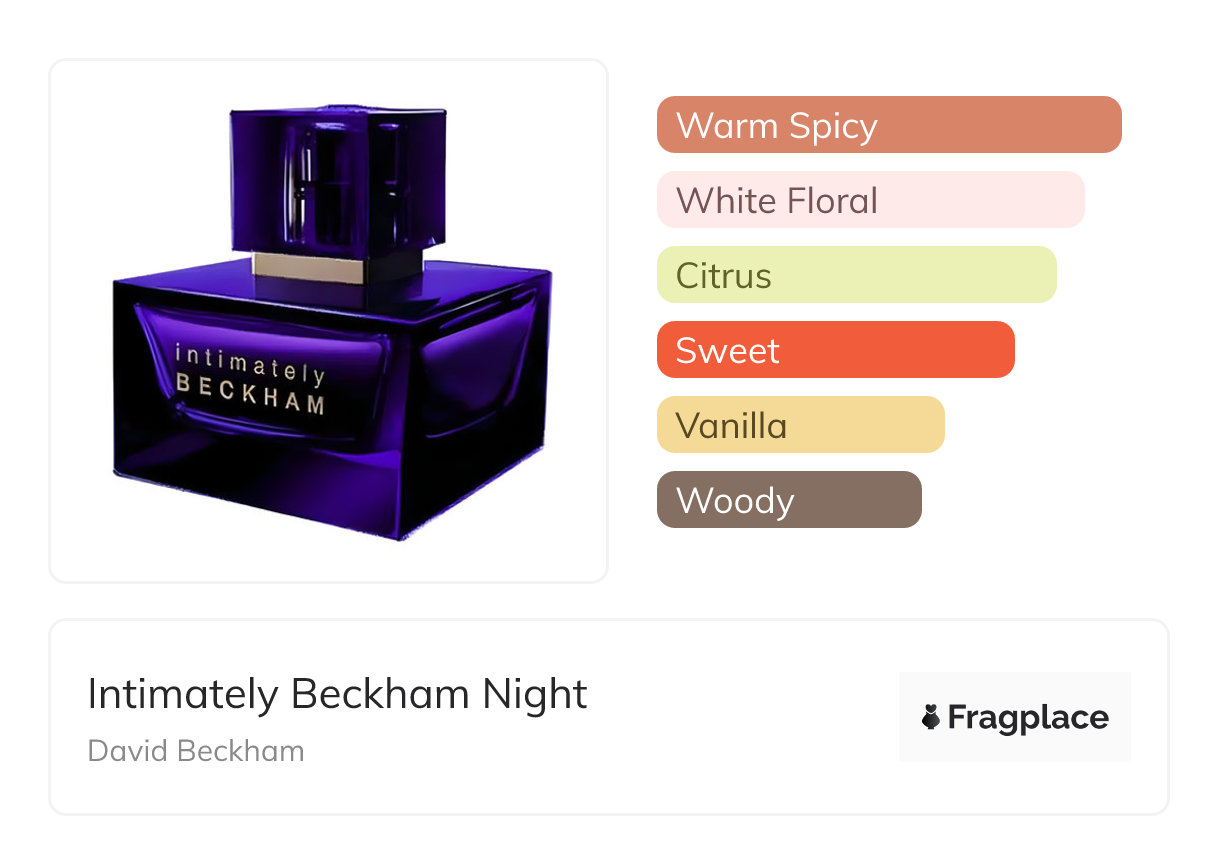Click the 'Warm Spicy' text label

(x=776, y=126)
